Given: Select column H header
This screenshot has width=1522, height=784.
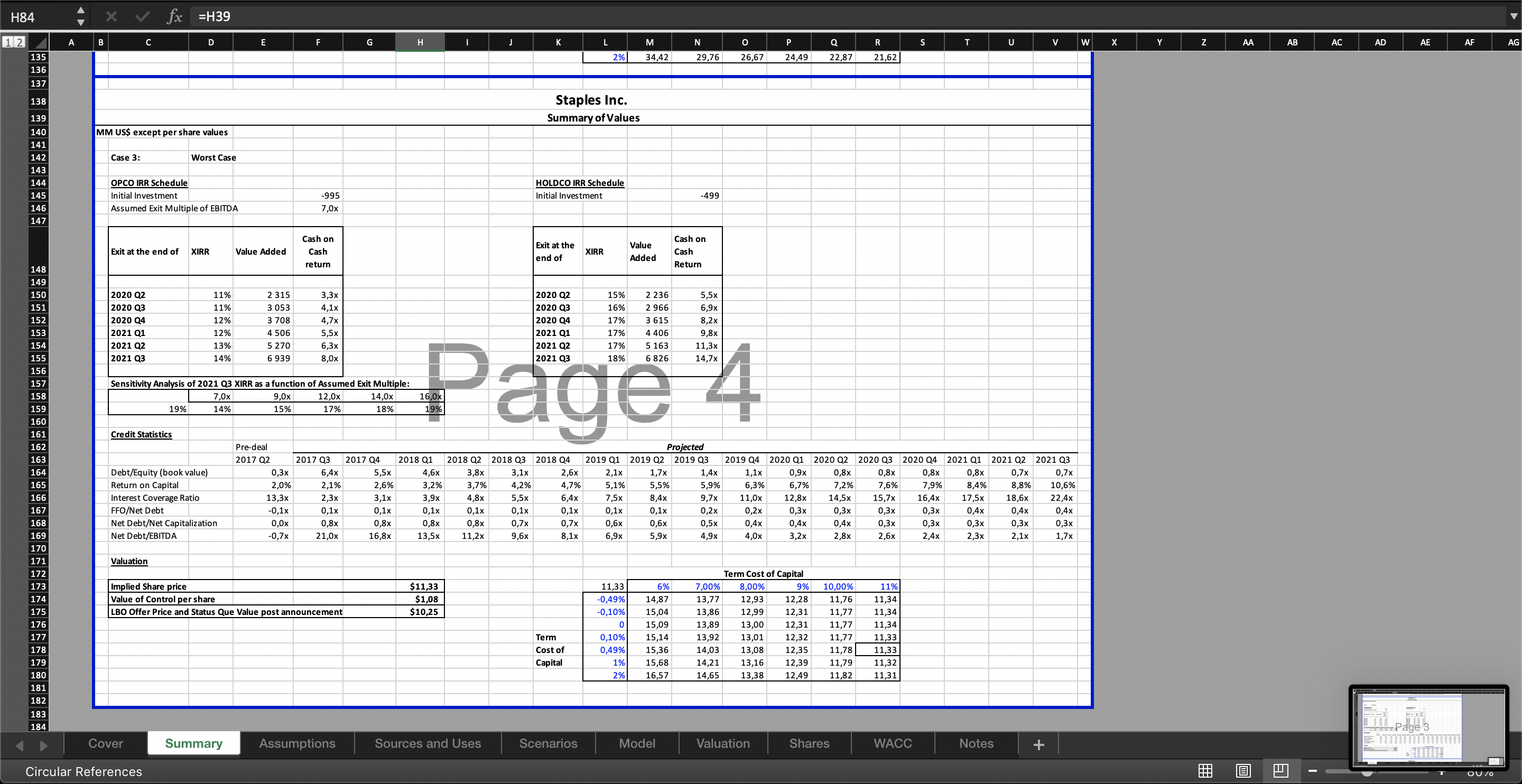Looking at the screenshot, I should (x=420, y=42).
